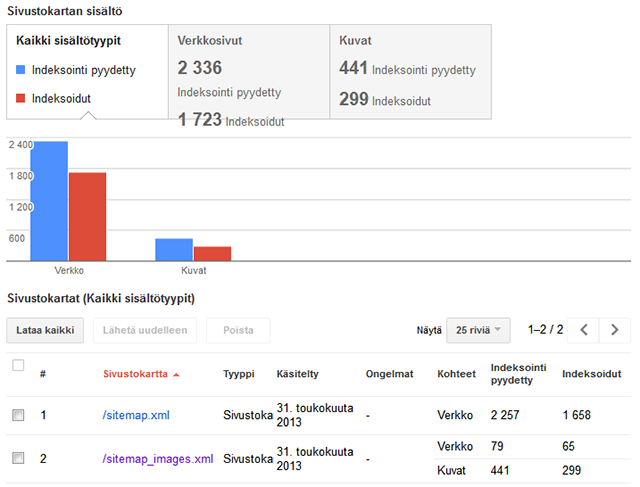This screenshot has width=640, height=487.
Task: Click the red Kuvat bar in chart
Action: coord(212,254)
